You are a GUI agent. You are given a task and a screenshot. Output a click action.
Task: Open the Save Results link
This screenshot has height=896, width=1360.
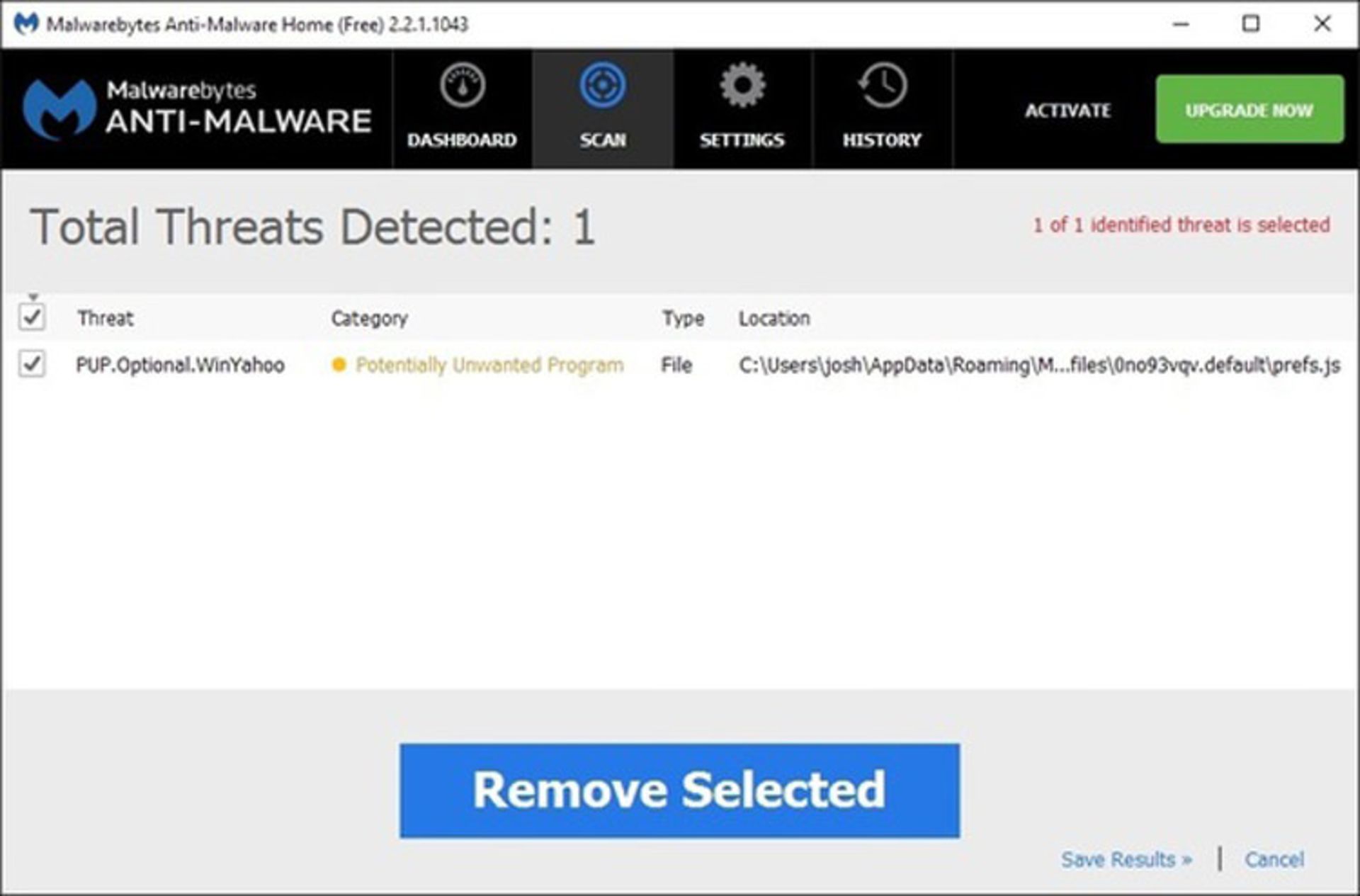tap(1126, 859)
